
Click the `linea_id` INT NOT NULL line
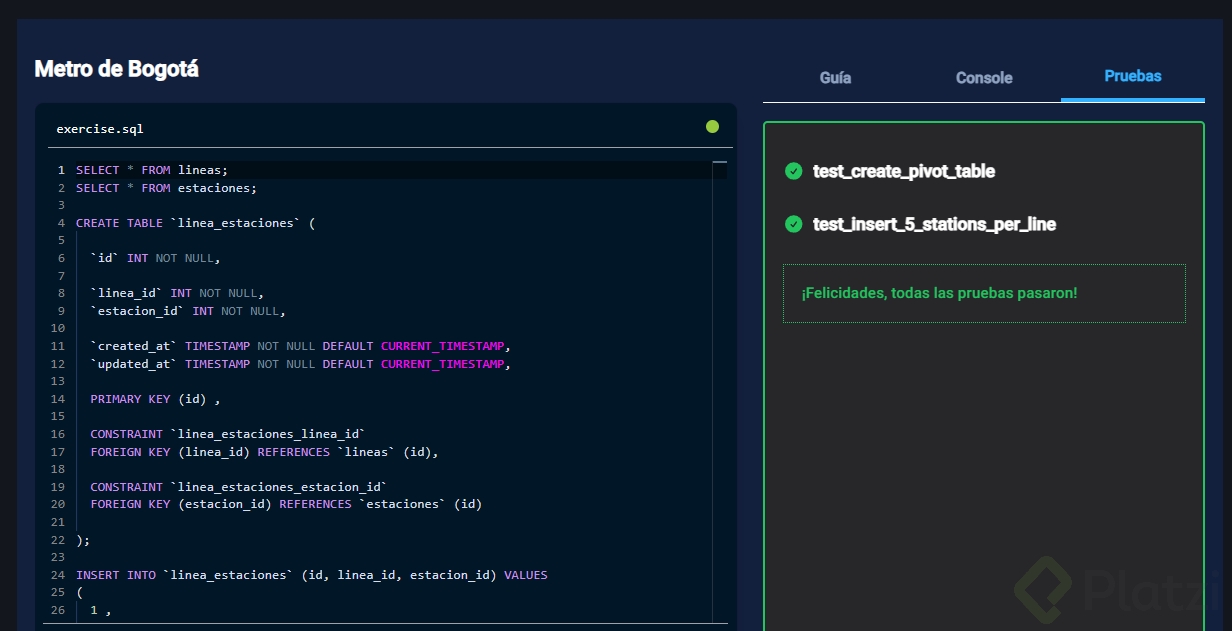(177, 293)
